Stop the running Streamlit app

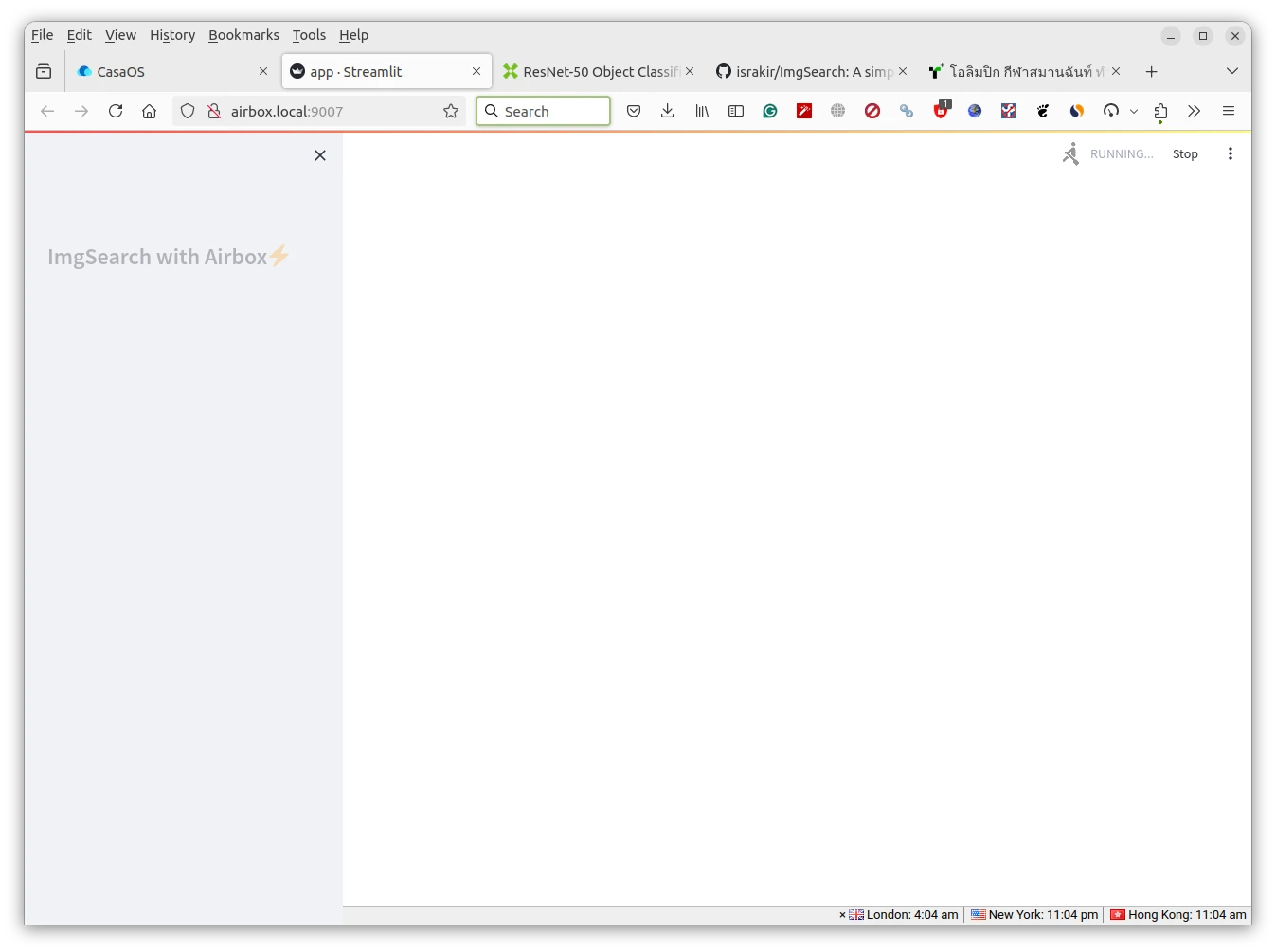(1185, 154)
